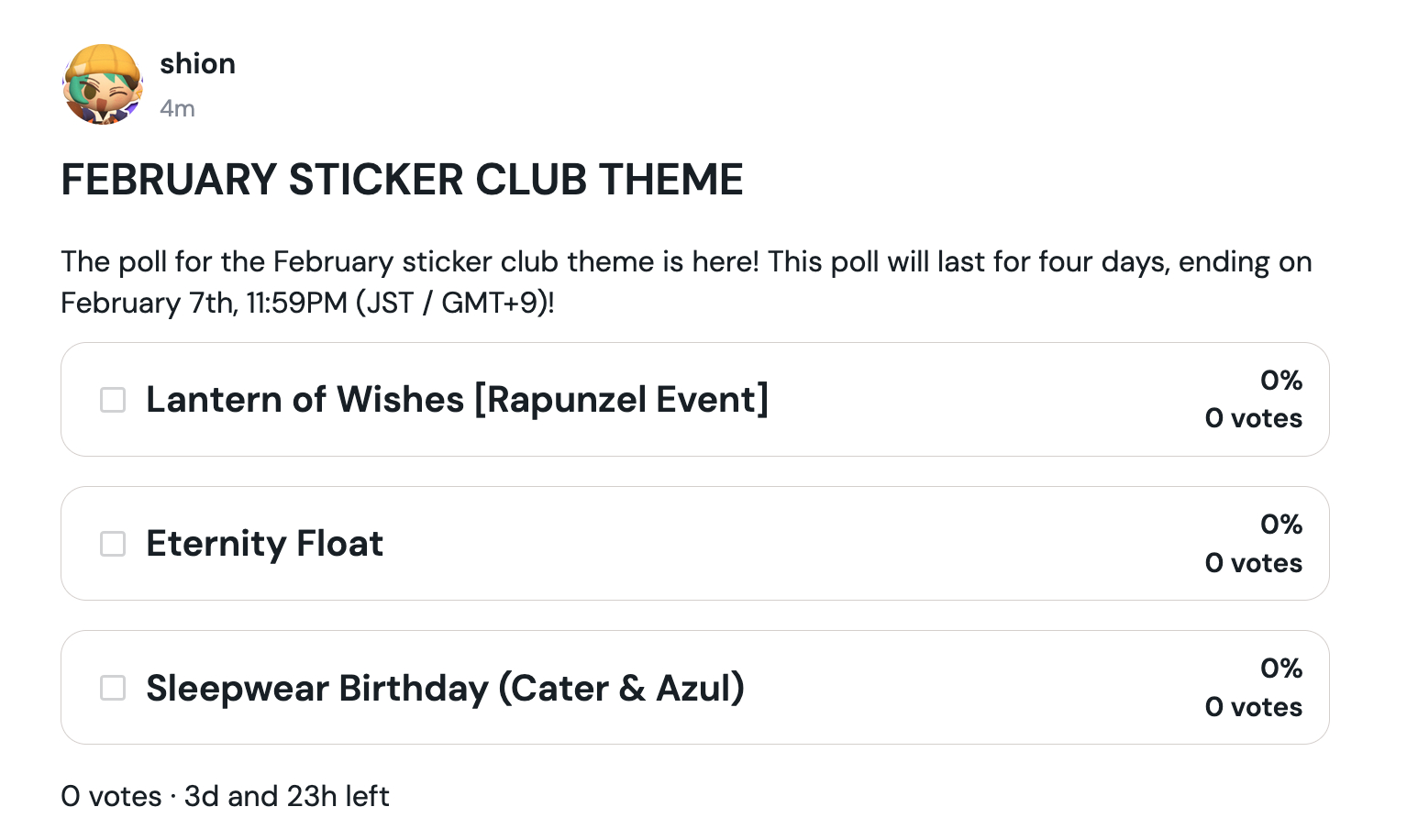Click the vote count in the Sleepwear Birthday row
This screenshot has height=840, width=1418.
click(1253, 707)
